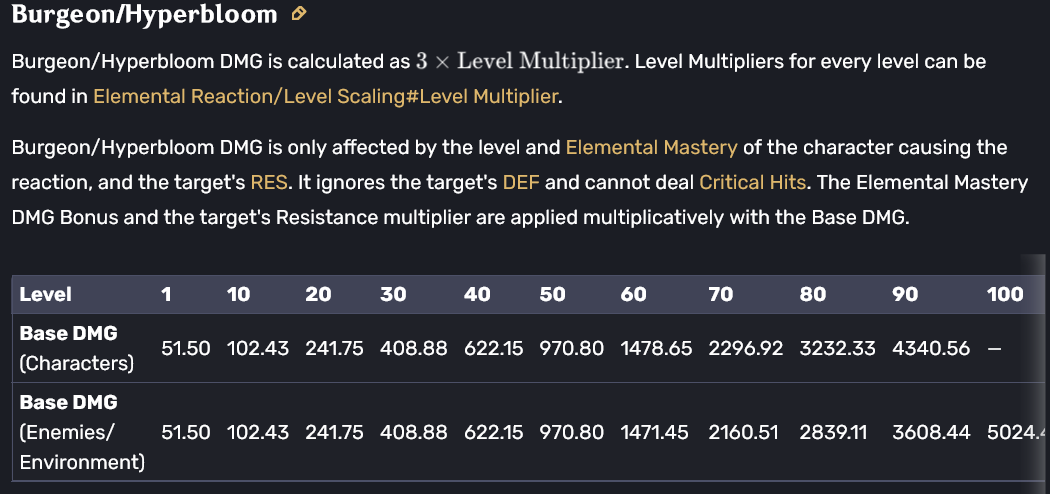The image size is (1050, 494).
Task: Visit the Critical Hits link
Action: point(756,183)
